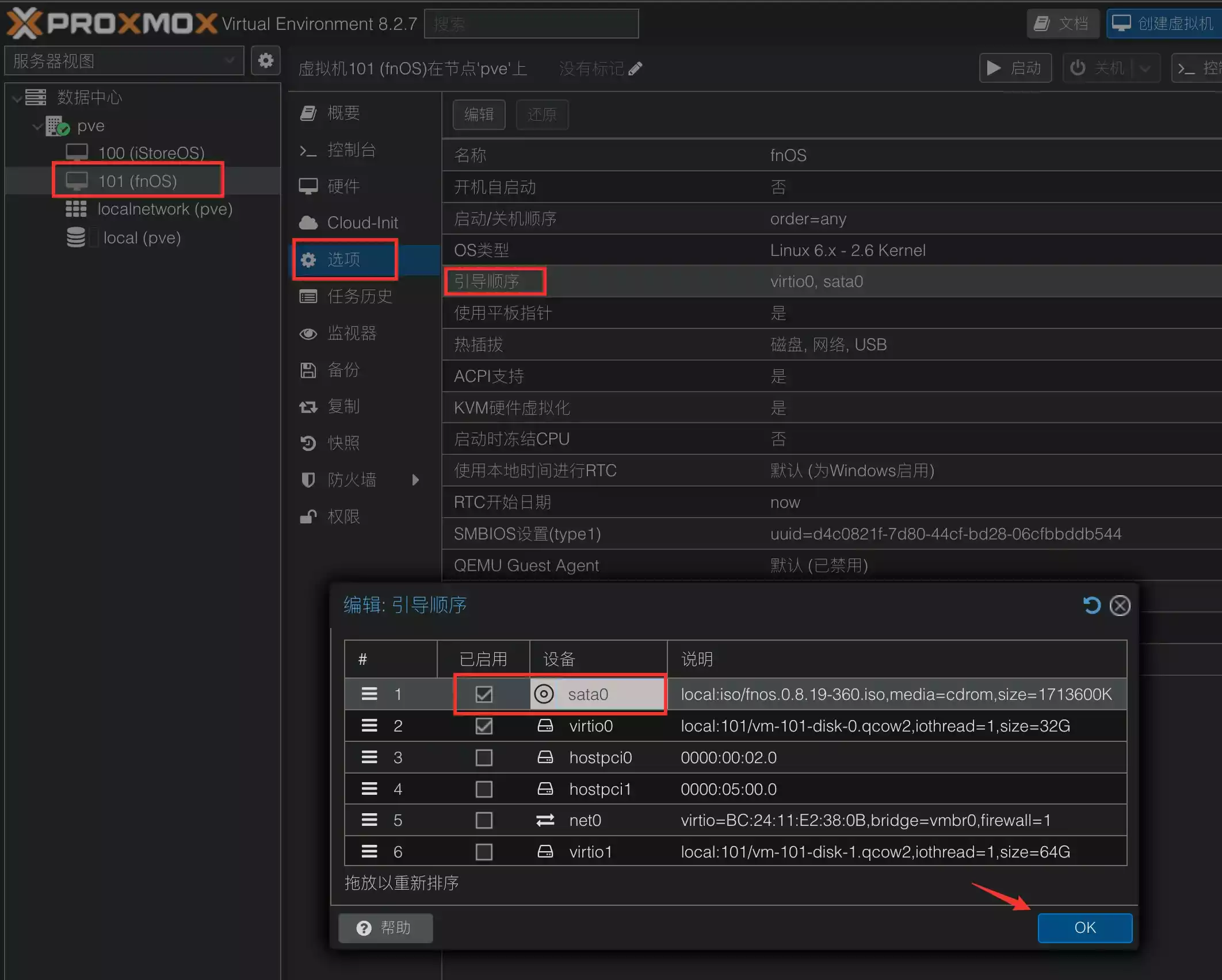The image size is (1222, 980).
Task: Click the 帮助 help button
Action: 385,928
